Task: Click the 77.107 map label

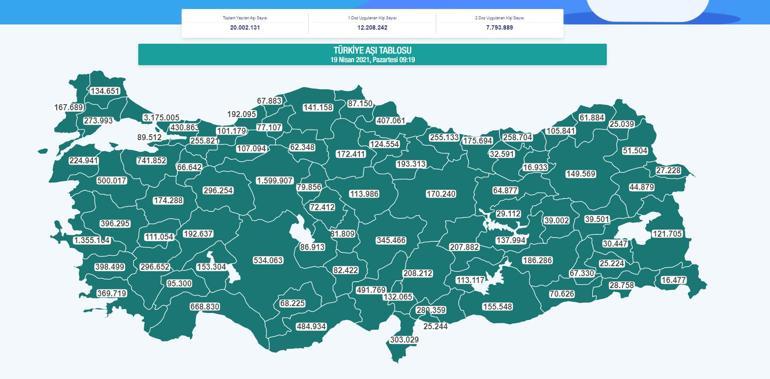Action: point(270,127)
